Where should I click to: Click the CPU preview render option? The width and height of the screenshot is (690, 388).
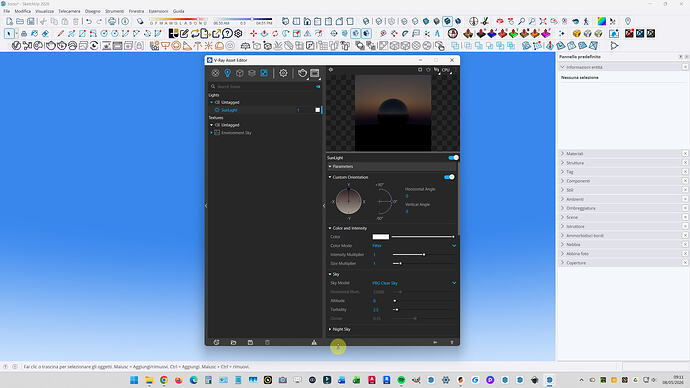point(446,70)
